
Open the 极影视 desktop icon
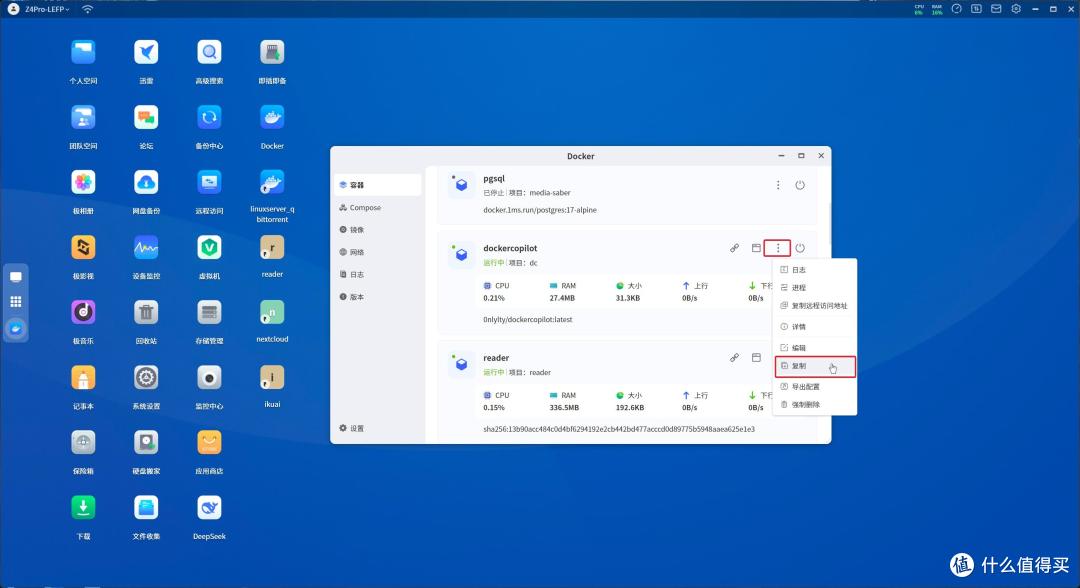click(x=83, y=248)
